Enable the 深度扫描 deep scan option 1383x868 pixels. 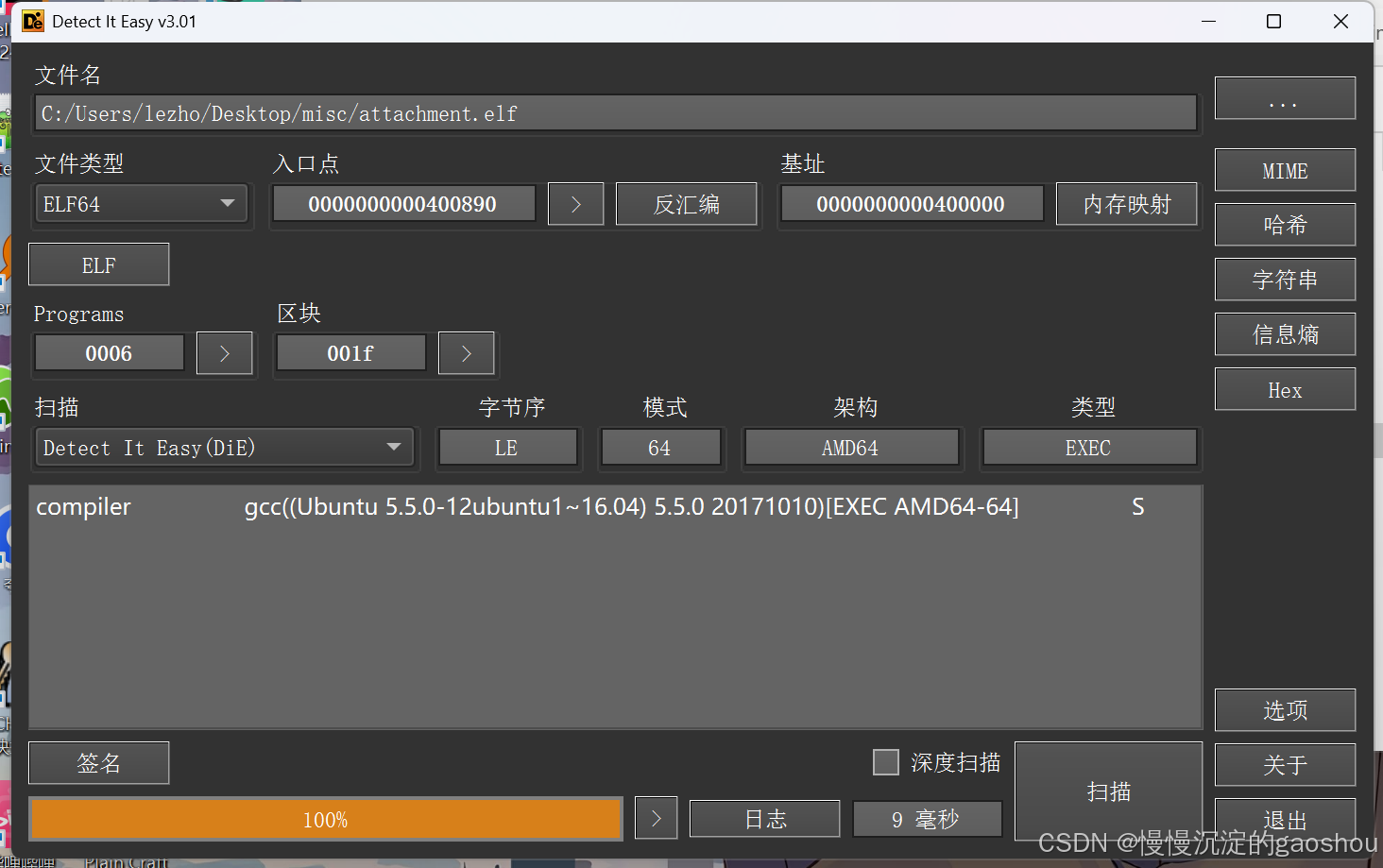click(x=885, y=762)
